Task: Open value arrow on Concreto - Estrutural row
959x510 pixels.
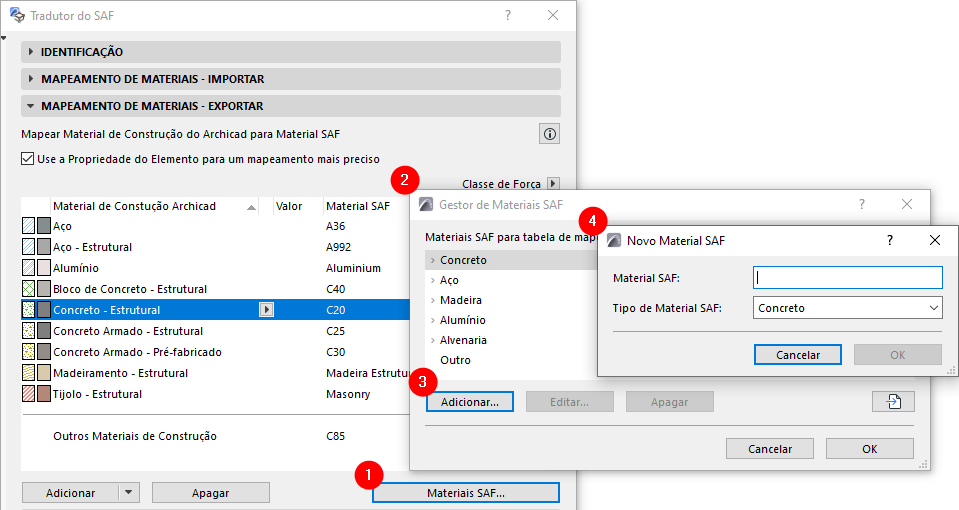Action: (x=266, y=310)
